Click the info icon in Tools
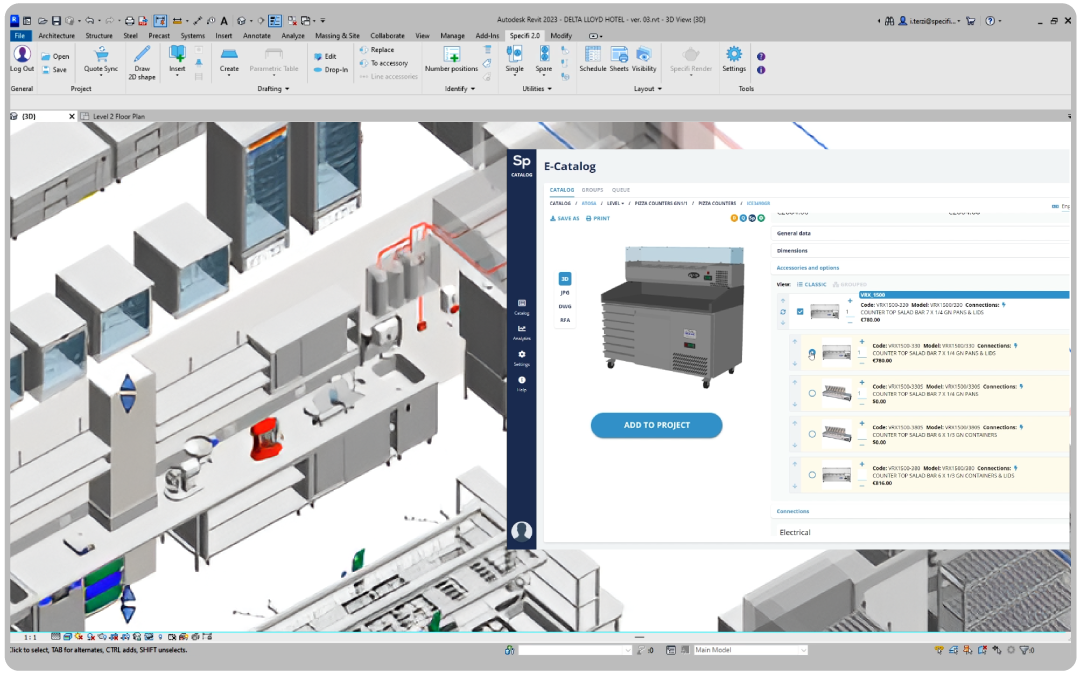The image size is (1080, 673). [x=761, y=70]
